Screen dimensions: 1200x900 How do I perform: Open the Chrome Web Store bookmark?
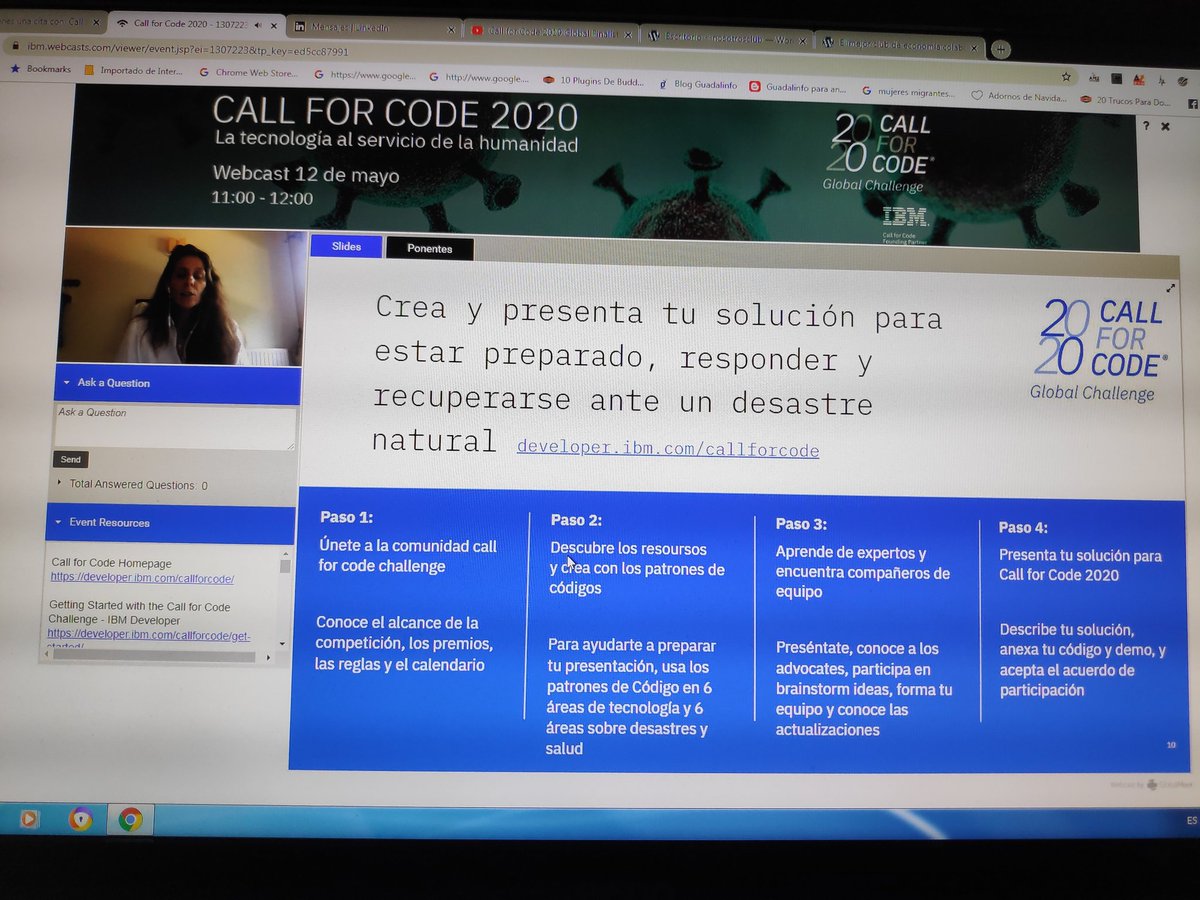249,73
